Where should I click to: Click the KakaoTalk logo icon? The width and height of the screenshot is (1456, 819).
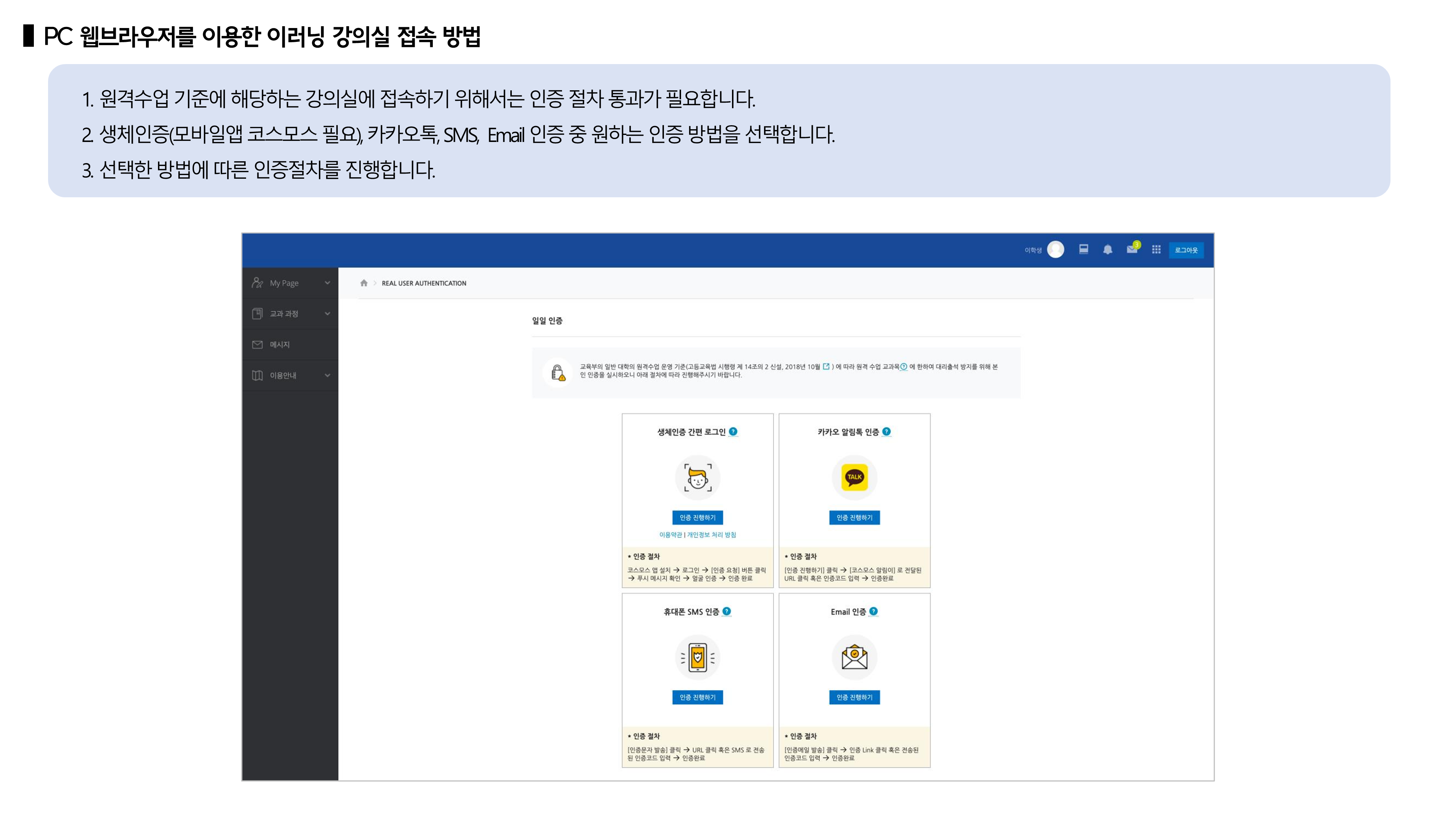pos(854,477)
